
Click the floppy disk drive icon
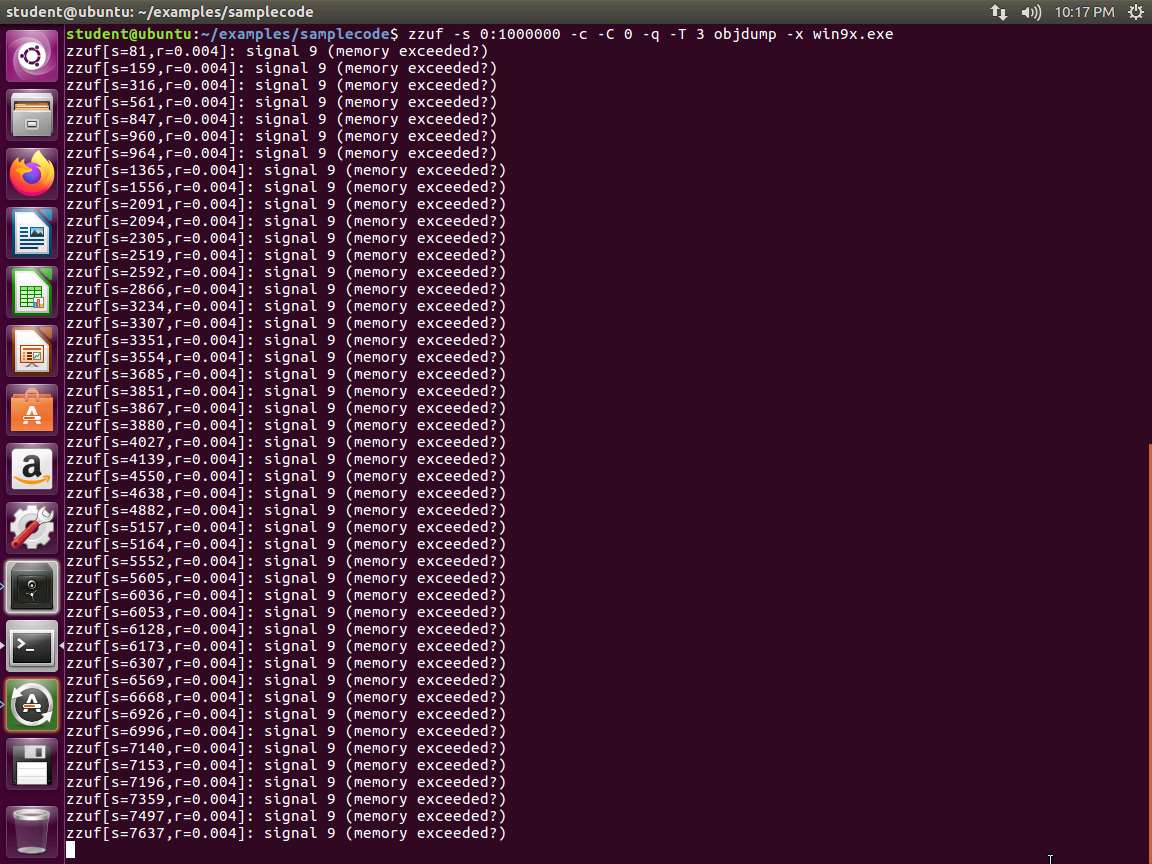point(33,765)
